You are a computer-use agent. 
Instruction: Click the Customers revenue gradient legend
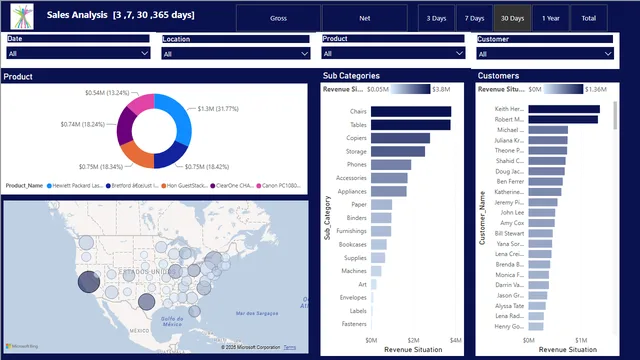tap(563, 89)
